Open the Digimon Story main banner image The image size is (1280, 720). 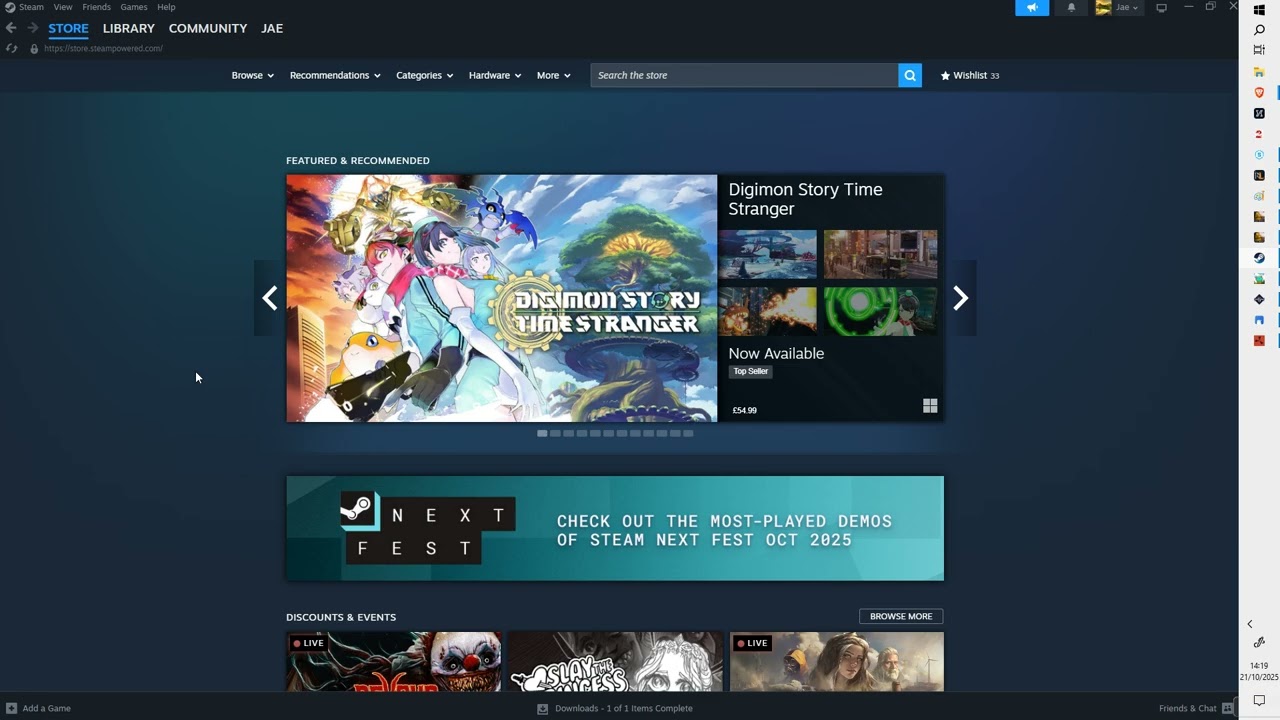tap(501, 298)
